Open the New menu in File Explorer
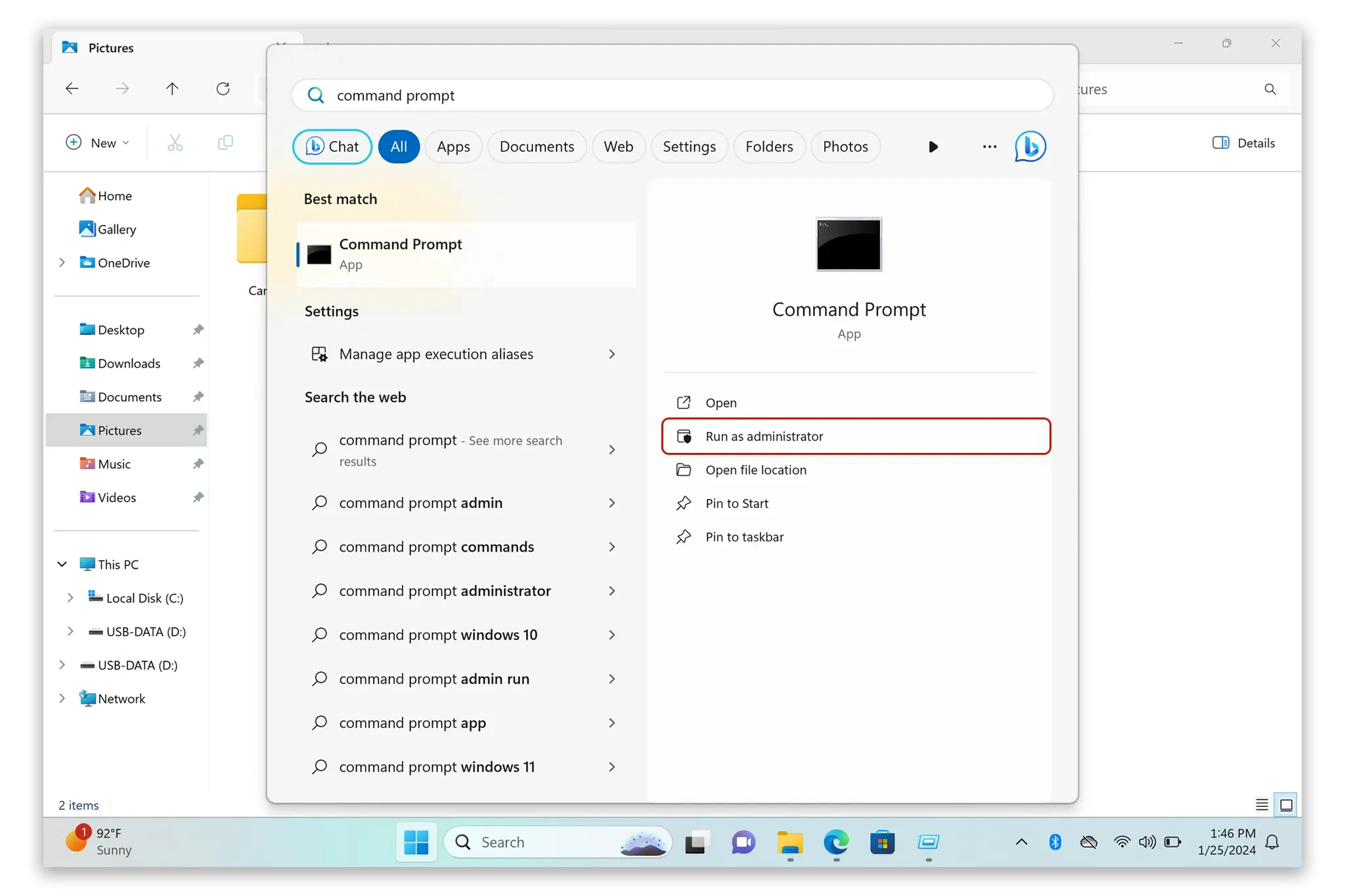This screenshot has width=1345, height=896. coord(97,142)
